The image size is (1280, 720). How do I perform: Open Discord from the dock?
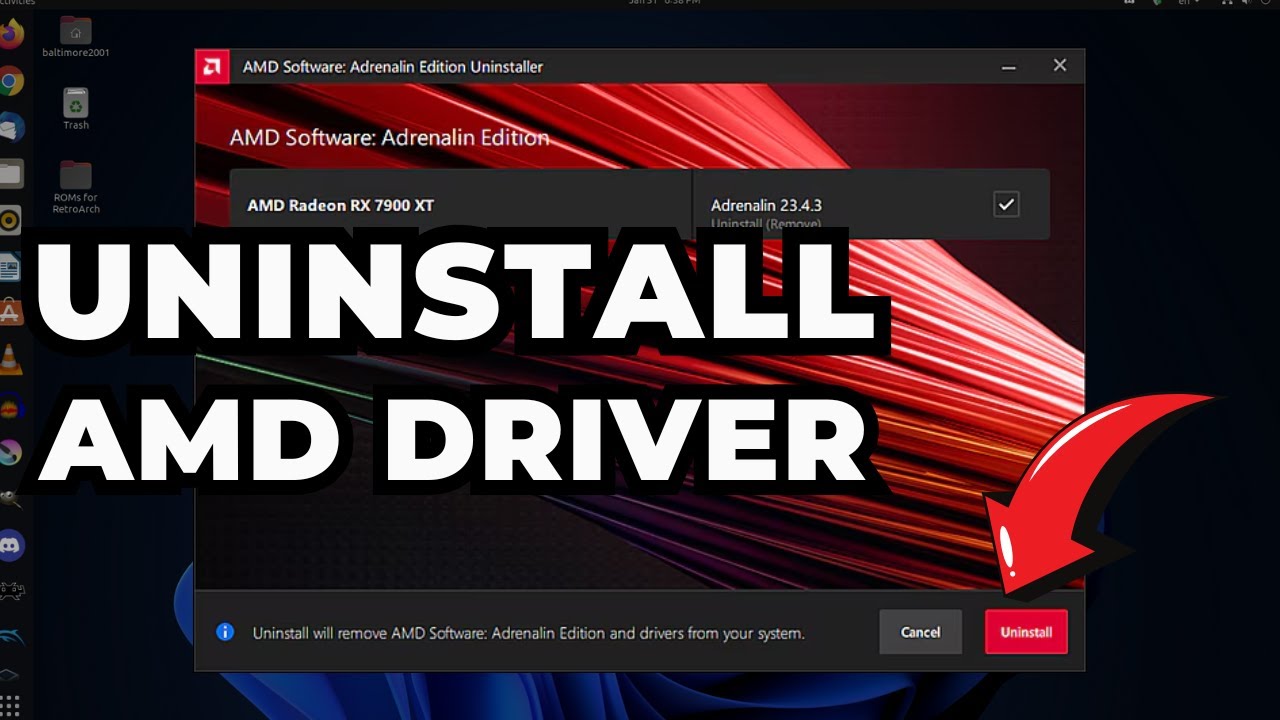point(11,545)
